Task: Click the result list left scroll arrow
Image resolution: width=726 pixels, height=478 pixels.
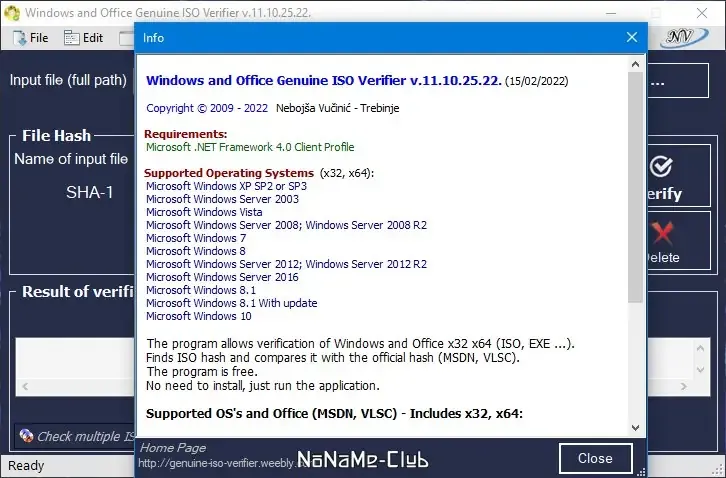Action: (25, 386)
